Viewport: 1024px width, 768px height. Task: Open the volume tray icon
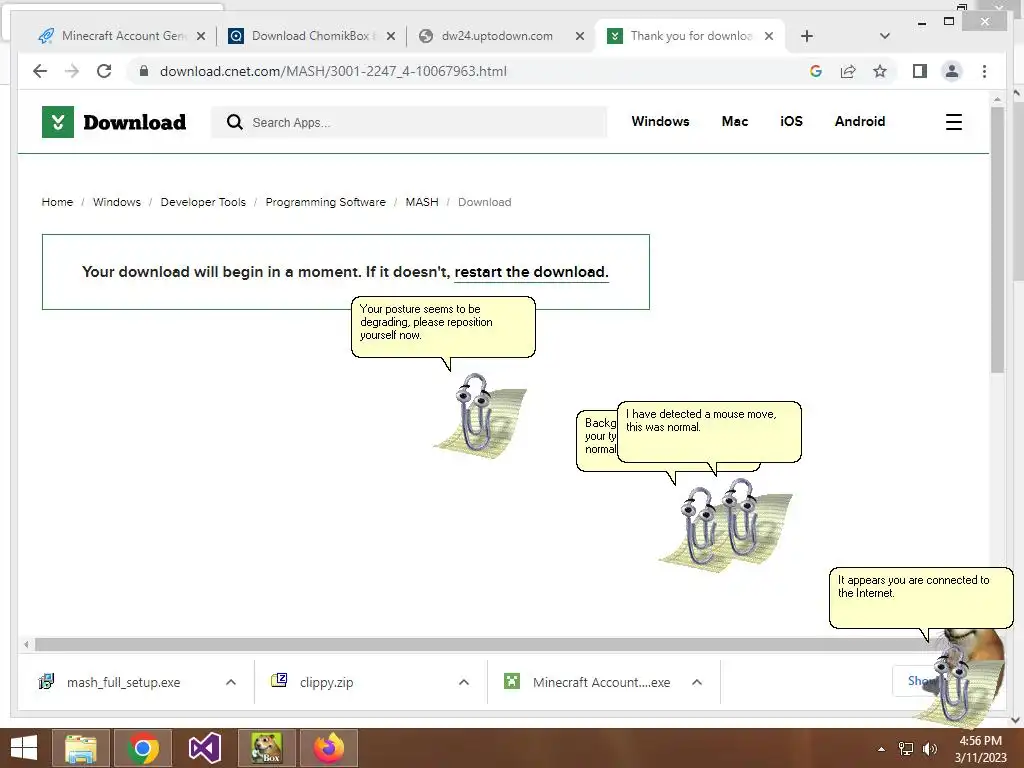929,749
